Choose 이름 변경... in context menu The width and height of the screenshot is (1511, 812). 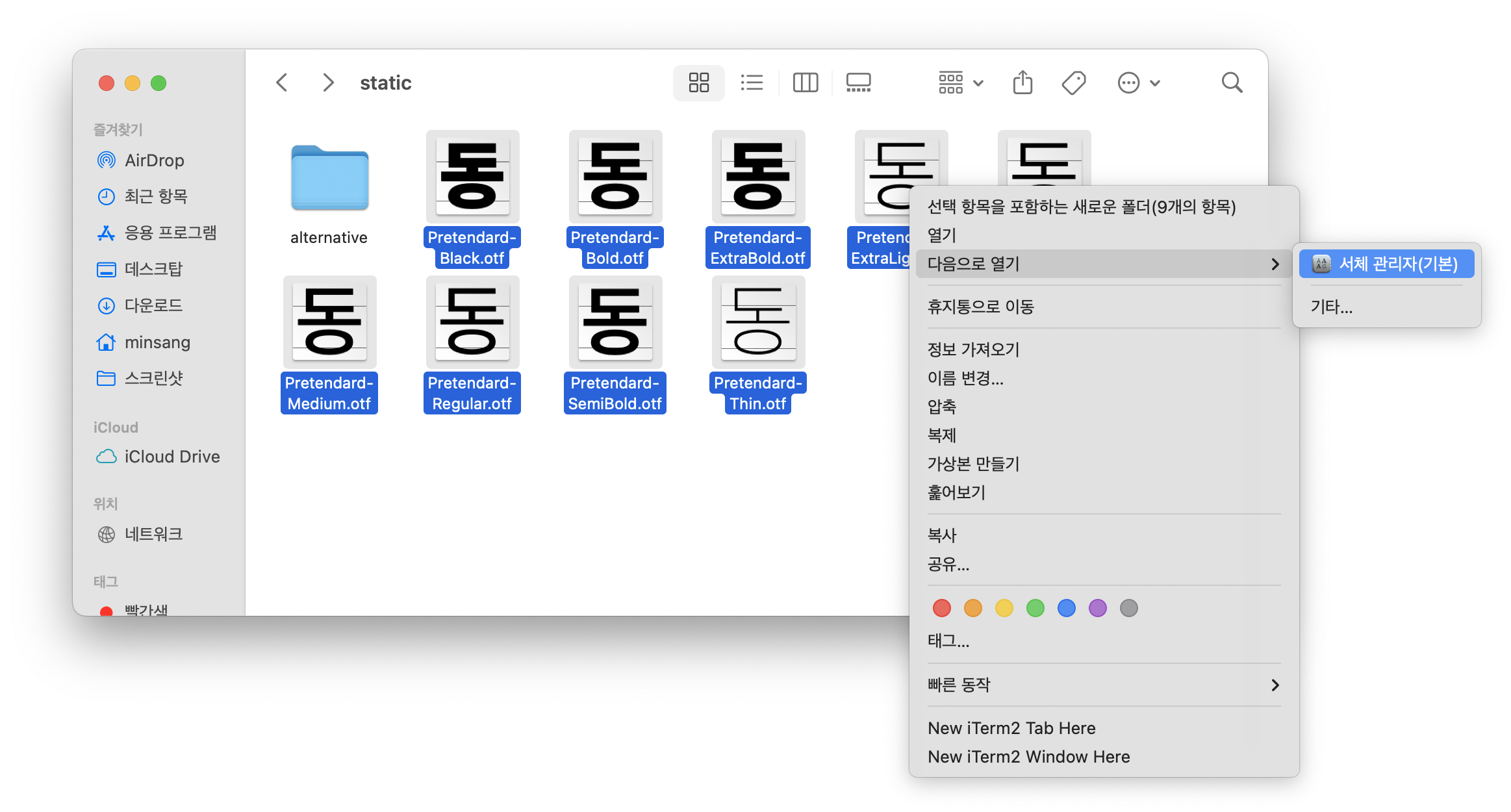click(x=1104, y=378)
